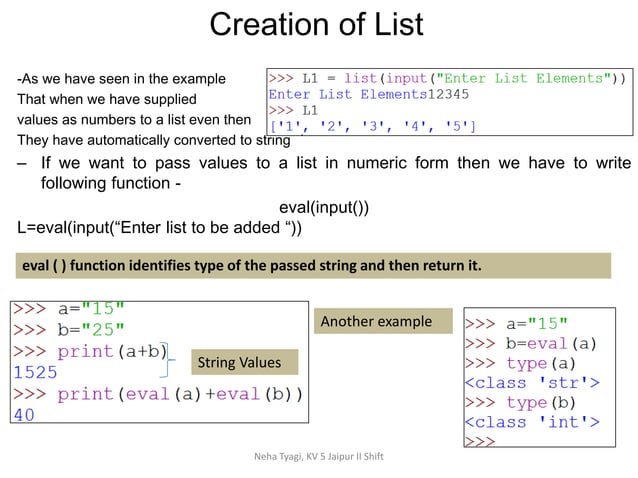
Task: Click the 'eval ( ) function identifies type' banner
Action: [313, 266]
